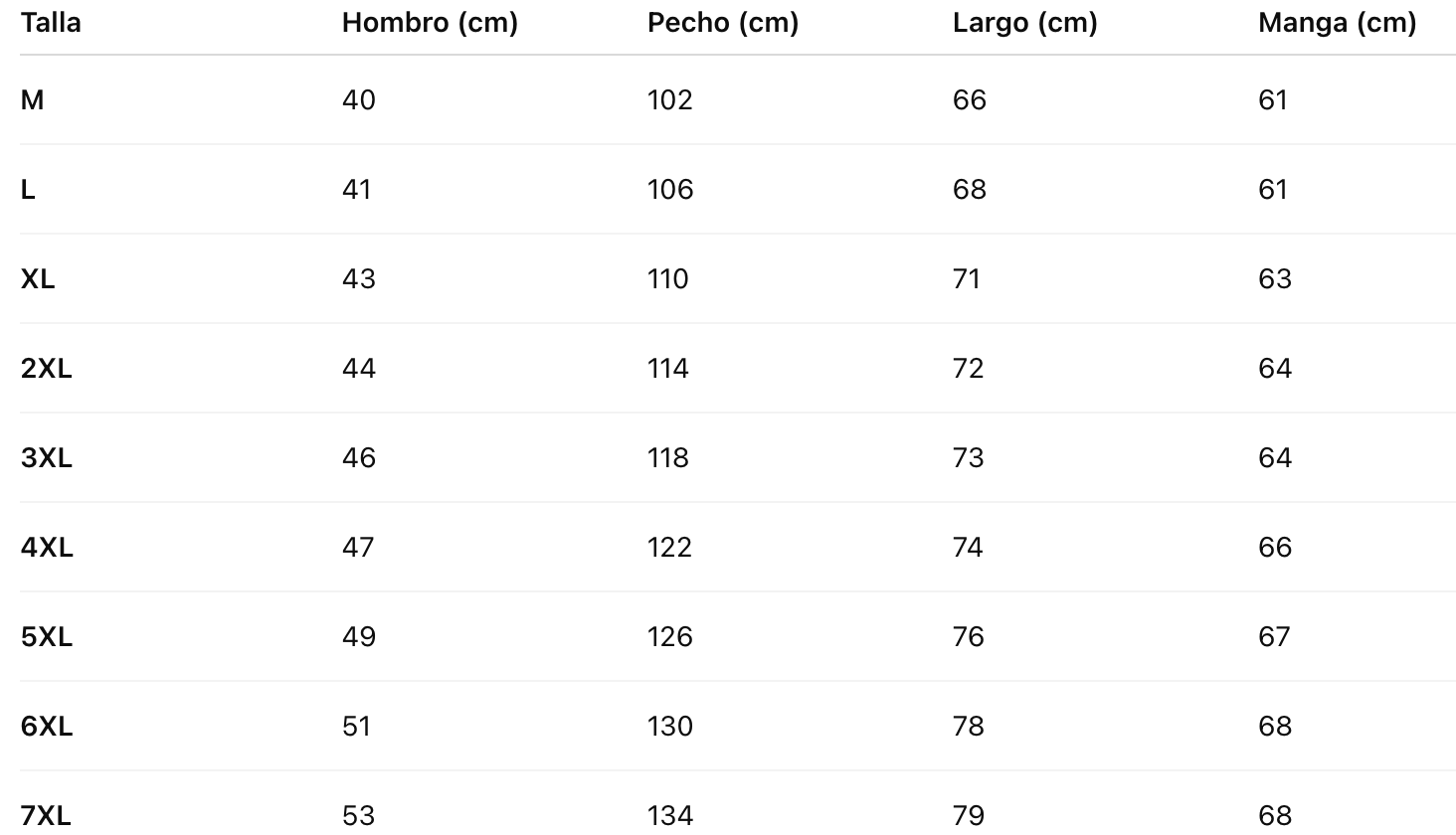Click the 5XL size row label
1456x835 pixels.
pyautogui.click(x=47, y=636)
